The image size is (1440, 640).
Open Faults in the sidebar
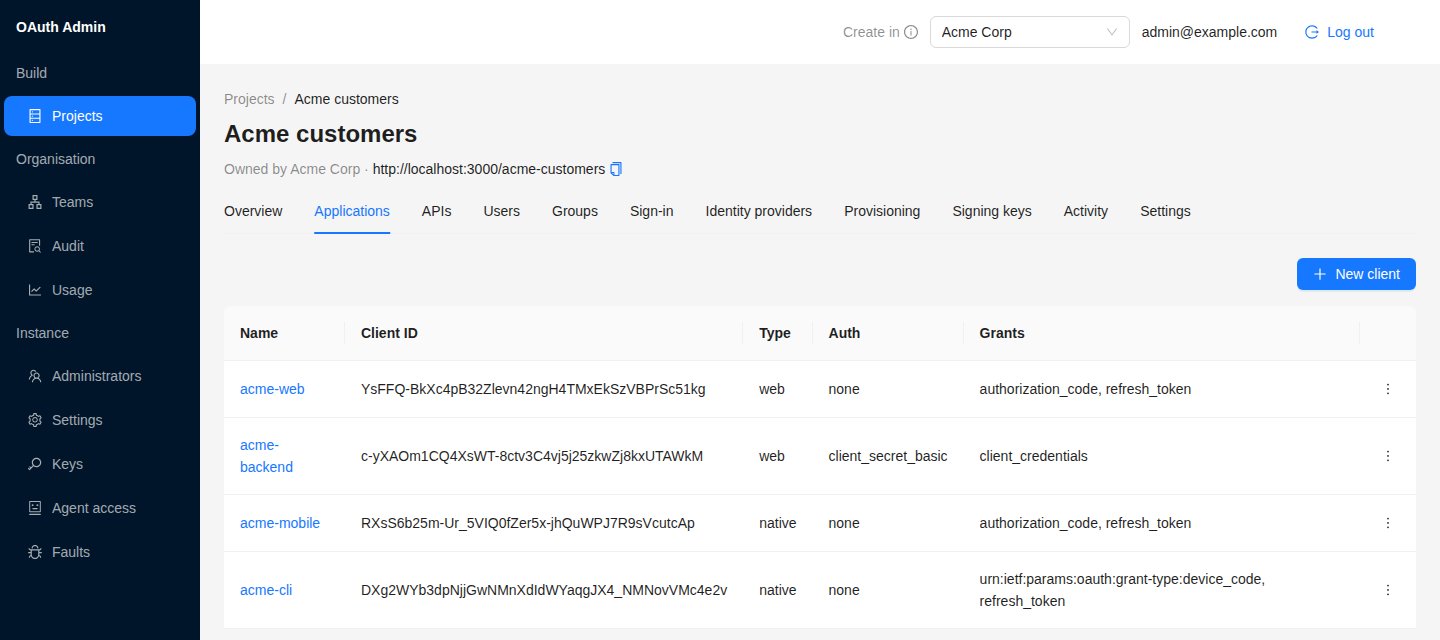click(100, 552)
